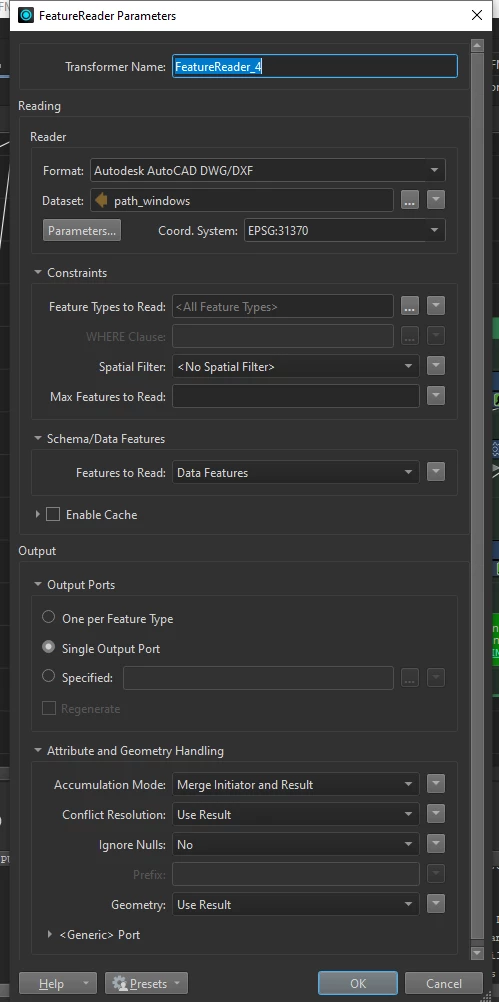Enable the Enable Cache checkbox

pos(53,514)
